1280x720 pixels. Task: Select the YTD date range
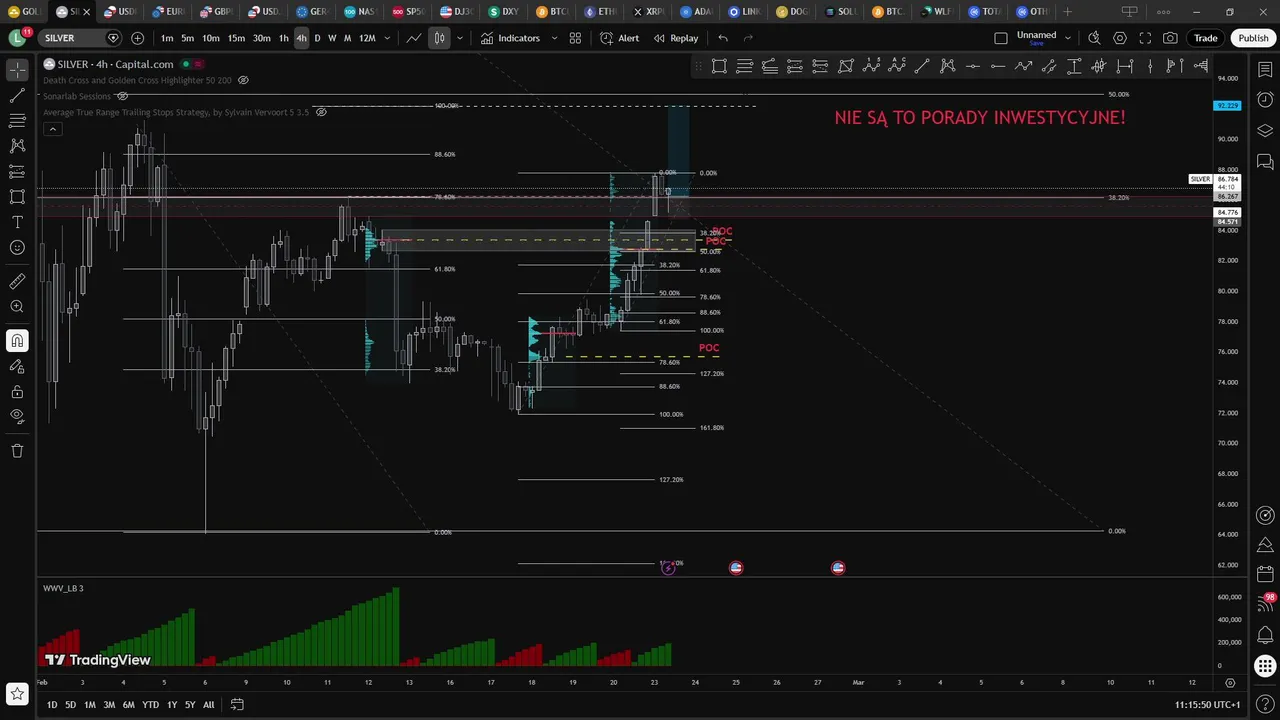(x=150, y=705)
